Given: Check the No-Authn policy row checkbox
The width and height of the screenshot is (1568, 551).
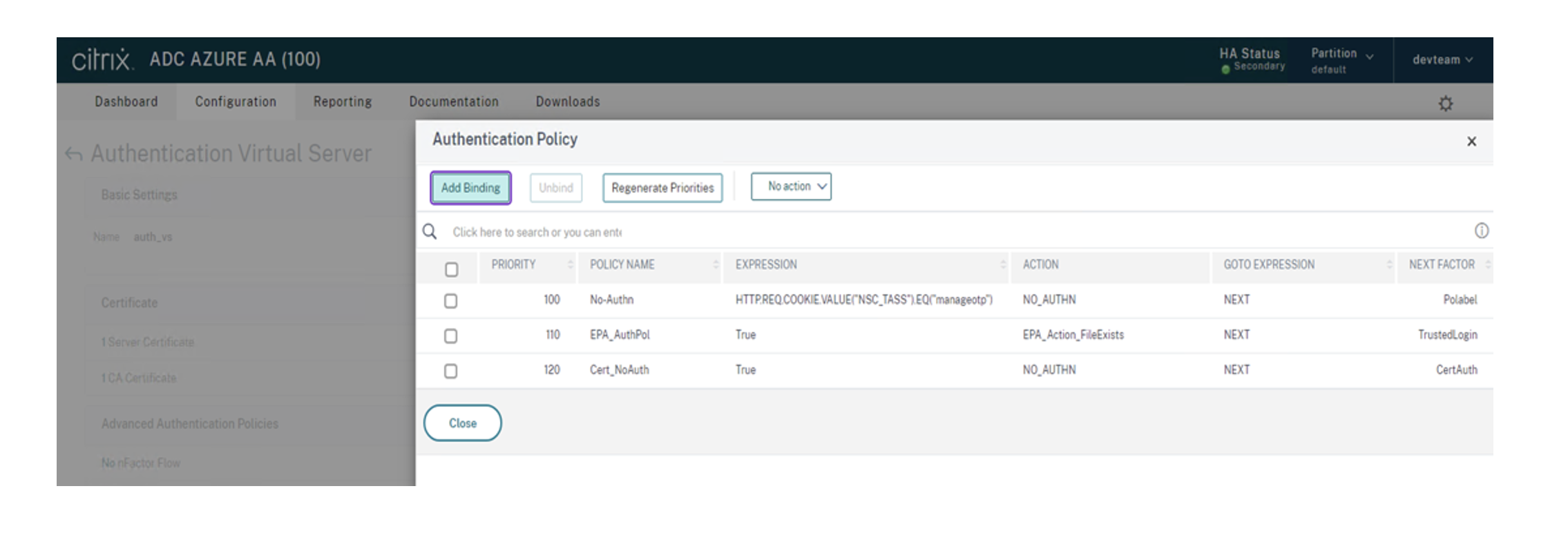Looking at the screenshot, I should [450, 301].
